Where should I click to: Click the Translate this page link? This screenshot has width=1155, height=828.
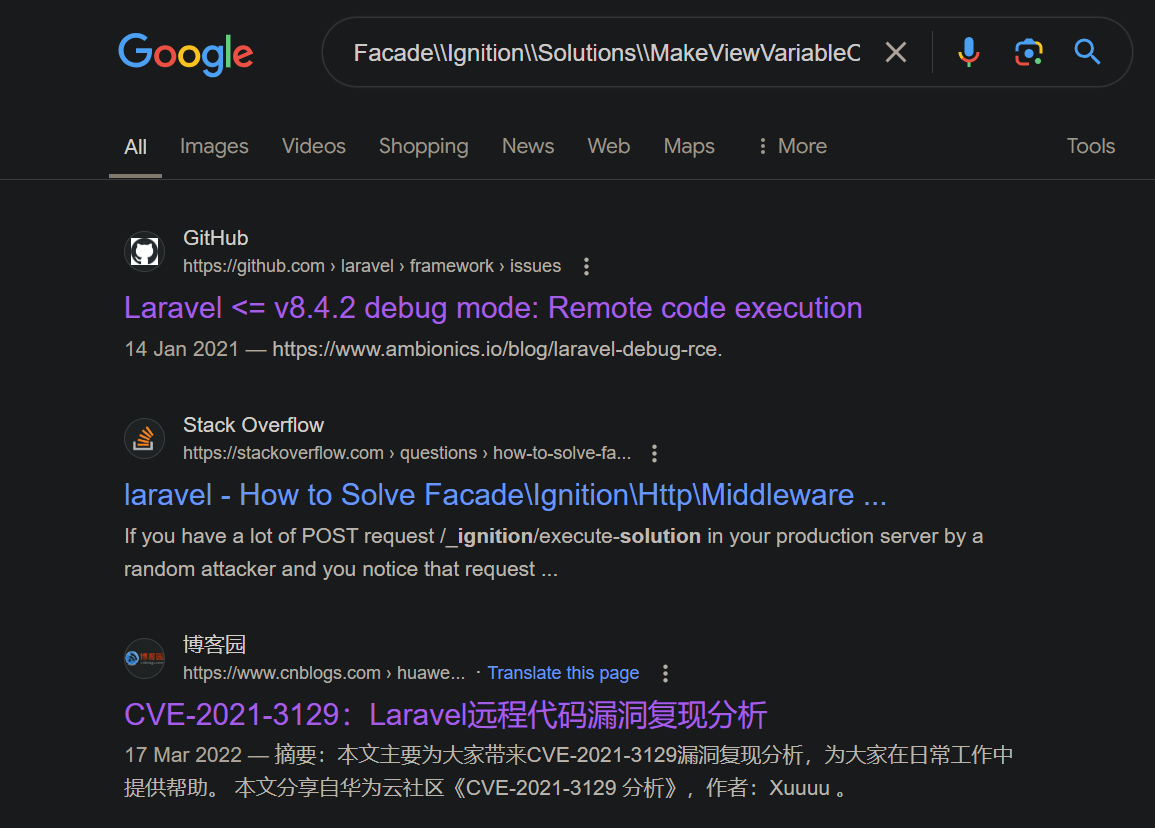[x=563, y=672]
